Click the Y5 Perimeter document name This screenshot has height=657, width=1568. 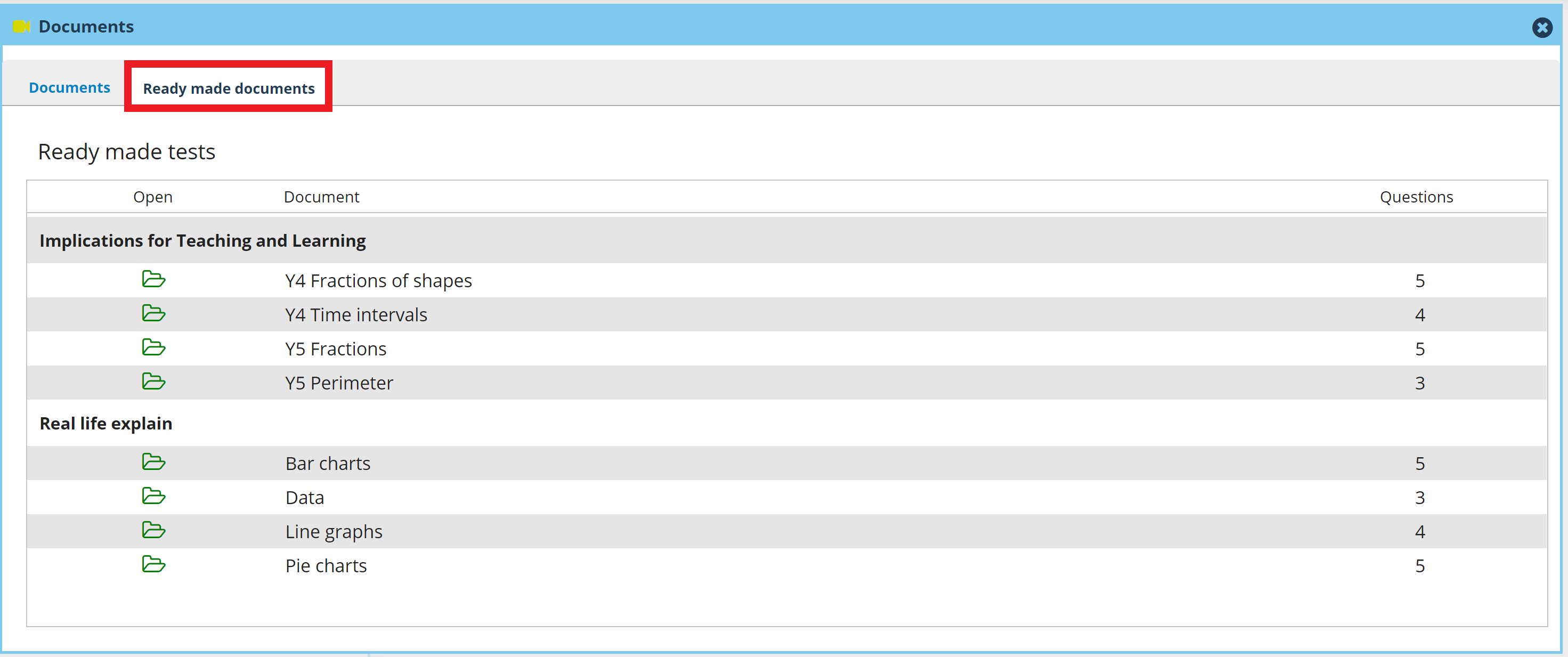point(339,383)
